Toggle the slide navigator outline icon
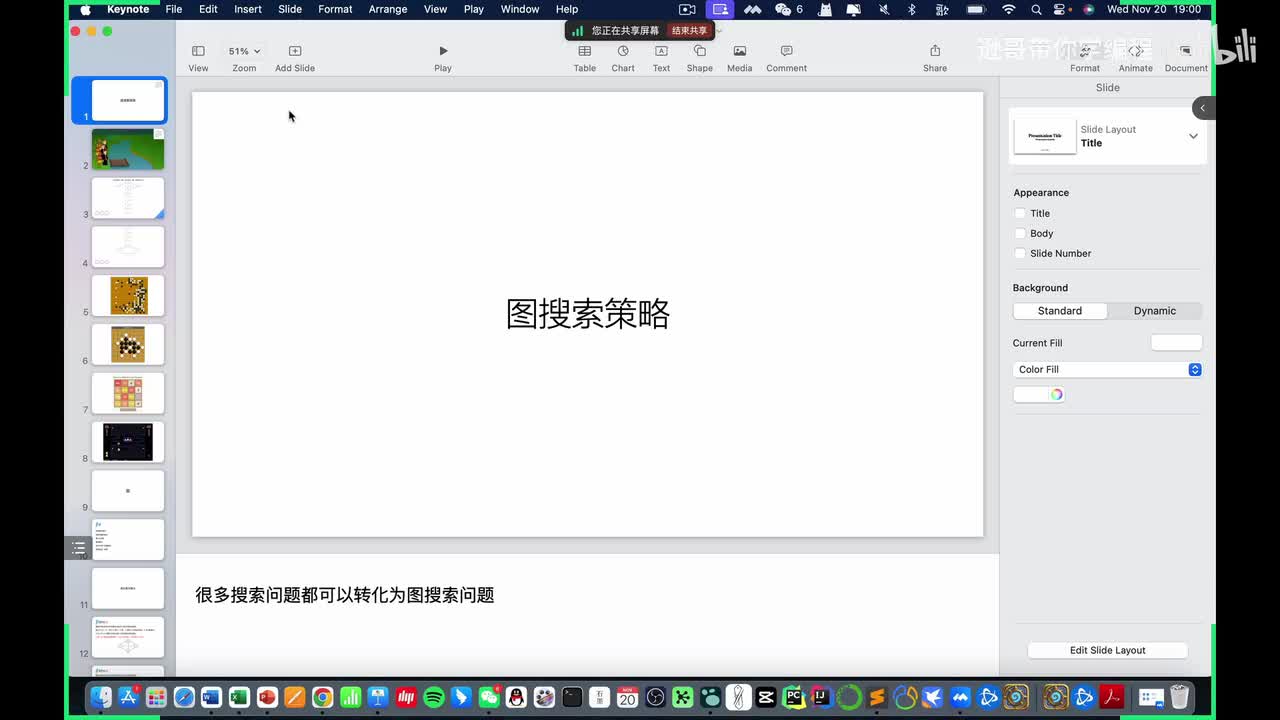This screenshot has height=720, width=1280. (x=78, y=547)
